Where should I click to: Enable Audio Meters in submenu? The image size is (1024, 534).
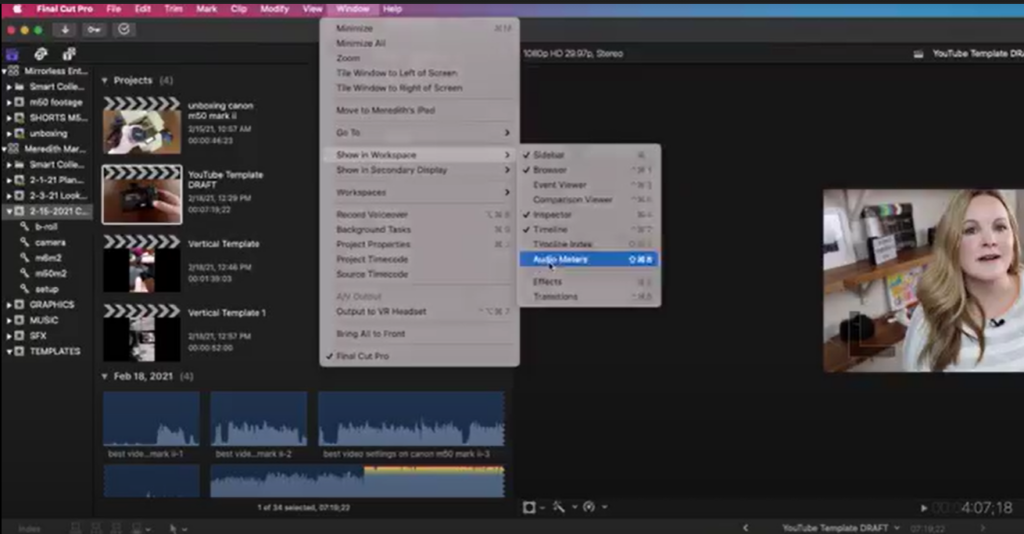pyautogui.click(x=589, y=259)
